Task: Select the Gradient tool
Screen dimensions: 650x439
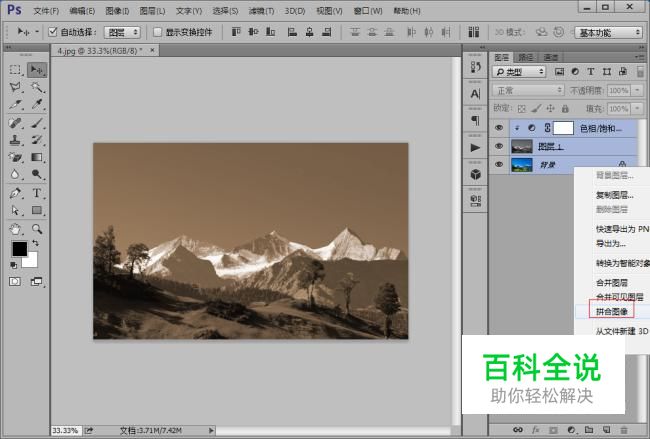Action: [x=37, y=157]
